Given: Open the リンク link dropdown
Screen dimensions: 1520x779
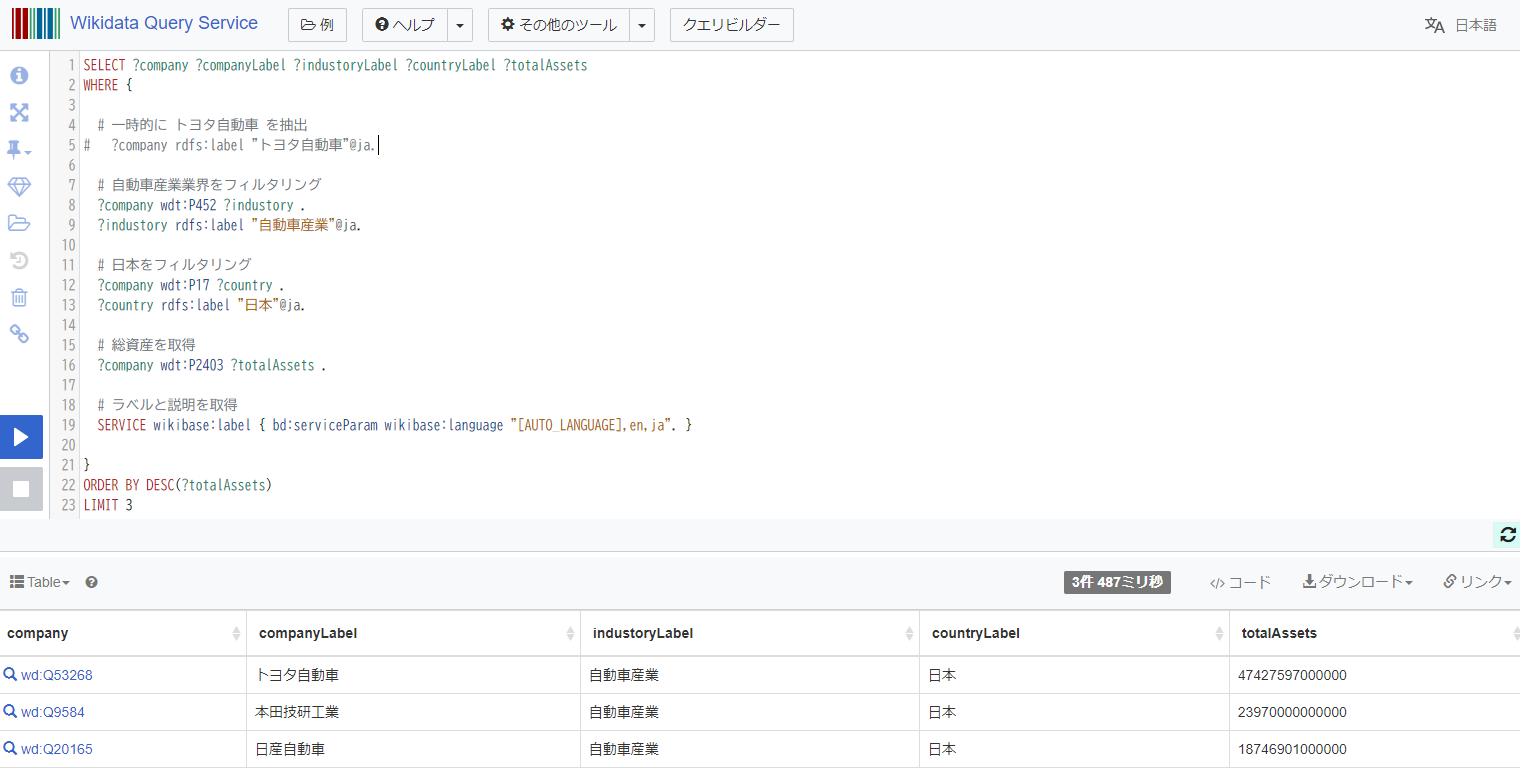Looking at the screenshot, I should [1477, 582].
